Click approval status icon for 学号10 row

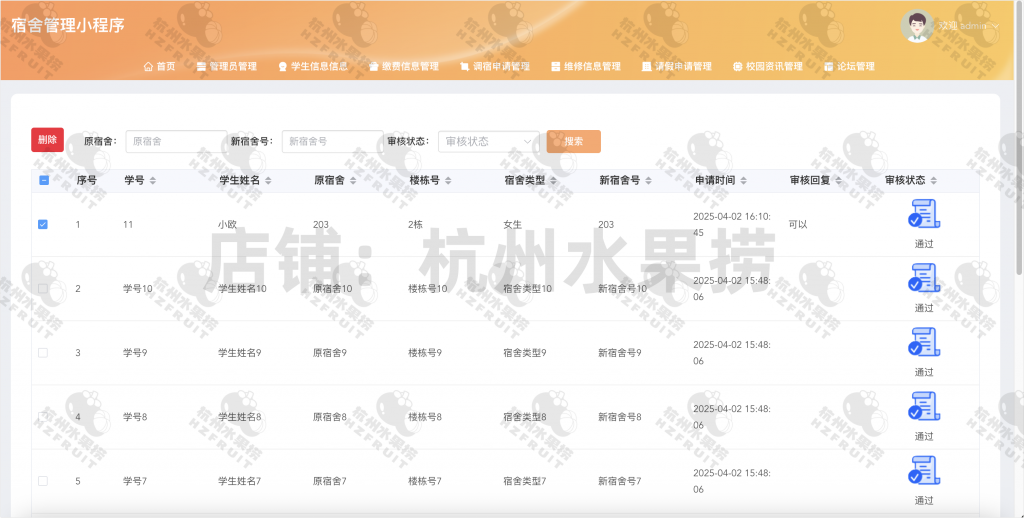(x=924, y=278)
